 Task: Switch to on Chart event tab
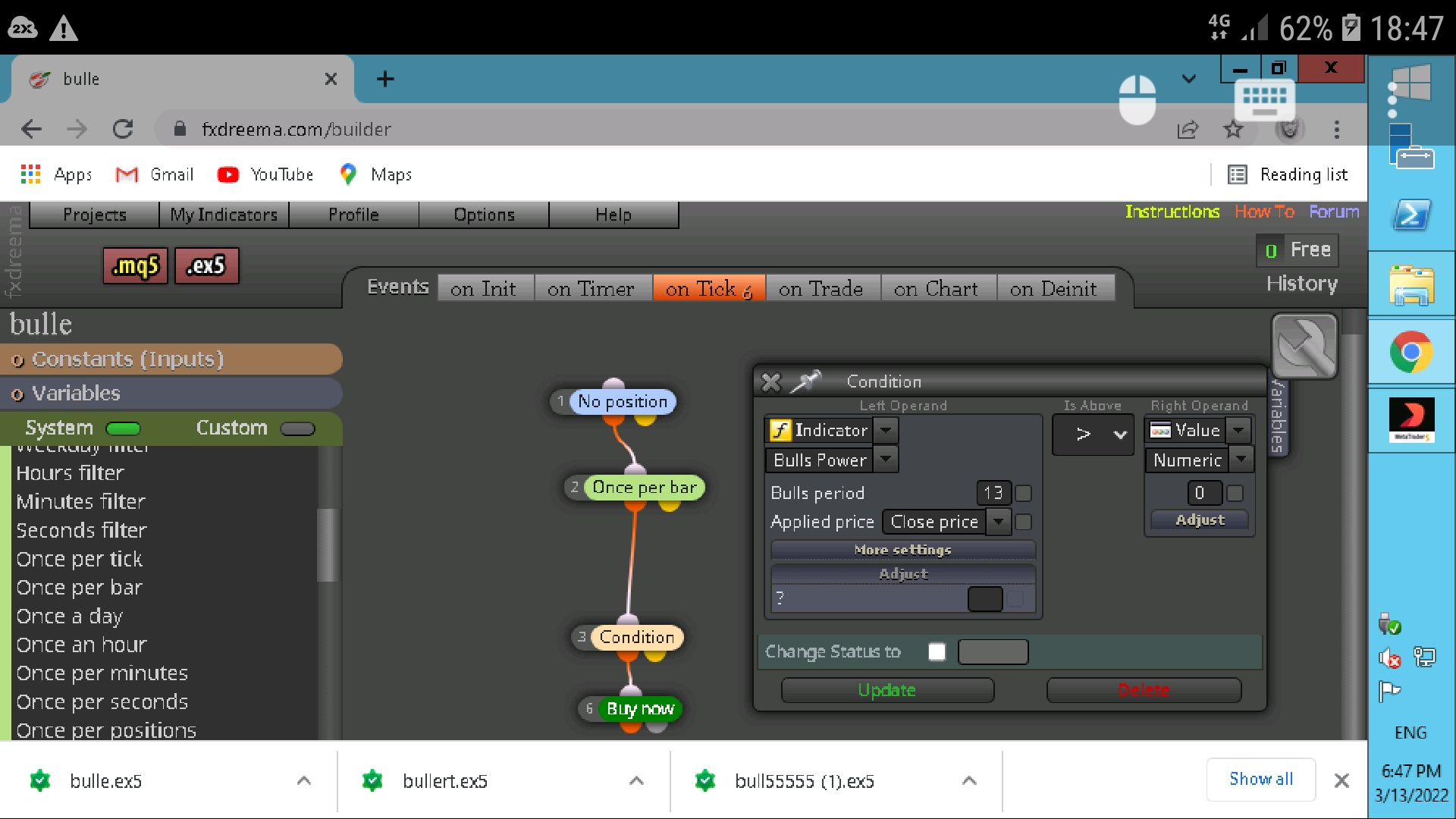point(937,289)
